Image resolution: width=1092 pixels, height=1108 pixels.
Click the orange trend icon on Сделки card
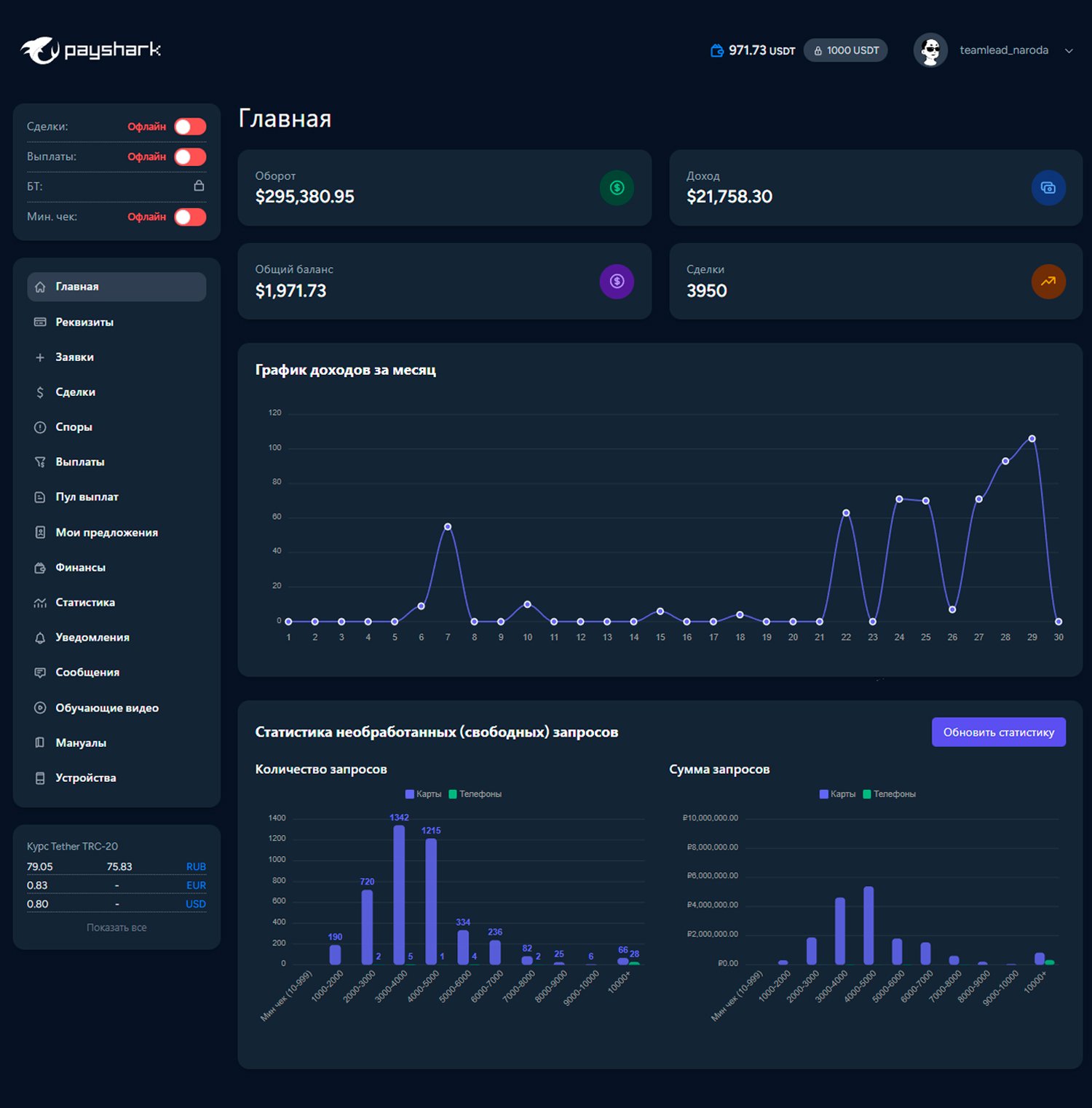coord(1048,281)
